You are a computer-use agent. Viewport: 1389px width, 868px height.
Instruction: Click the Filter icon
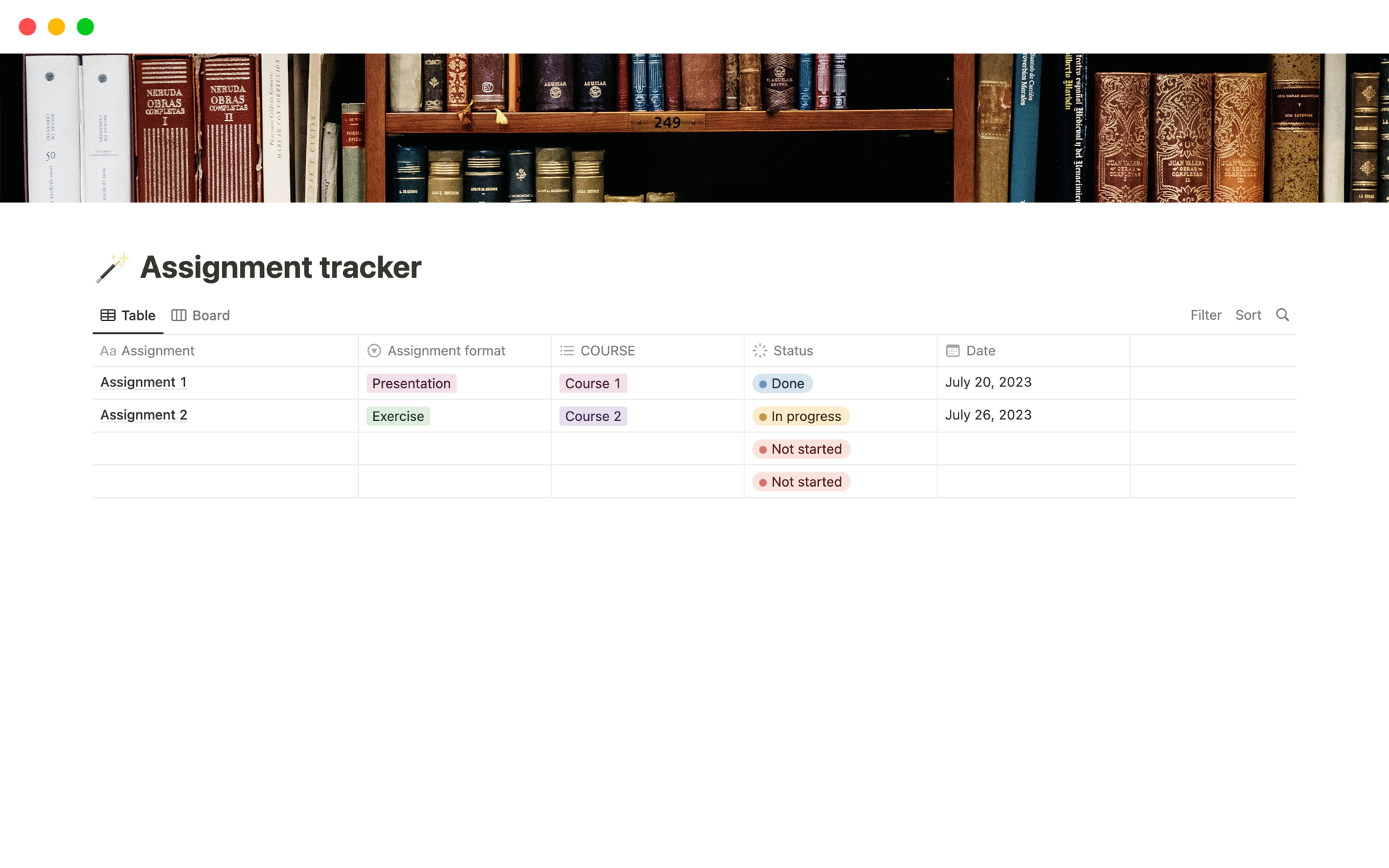pyautogui.click(x=1205, y=314)
